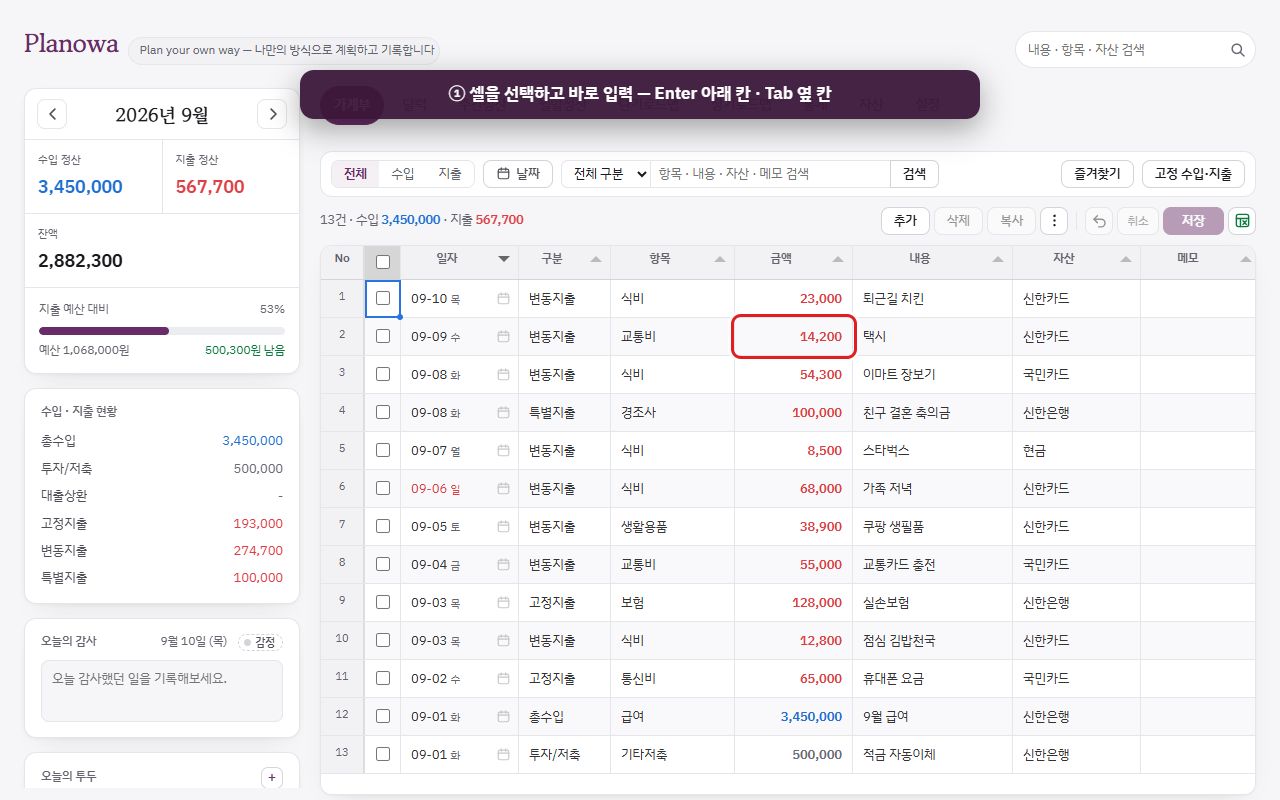Screen dimensions: 1280x800
Task: Open the calendar icon in the 이마트 장보기 row
Action: coord(503,374)
